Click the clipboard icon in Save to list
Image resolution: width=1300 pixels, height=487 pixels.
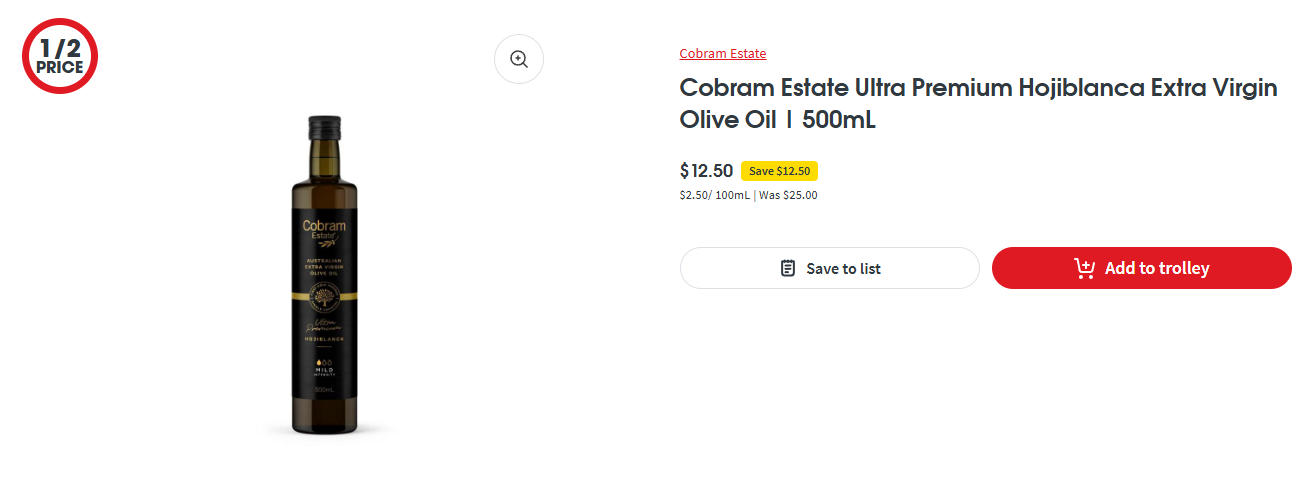click(788, 268)
